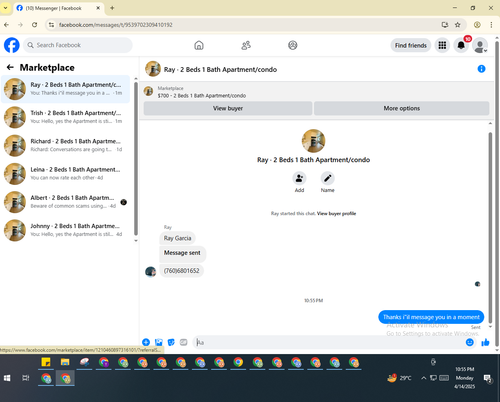Open Chrome profile icon

tap(477, 25)
